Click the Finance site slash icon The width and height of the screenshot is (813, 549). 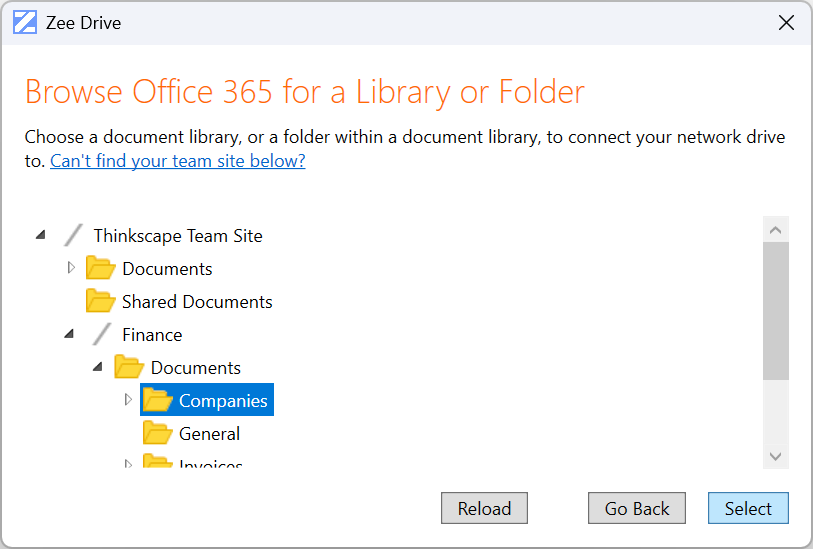[101, 335]
